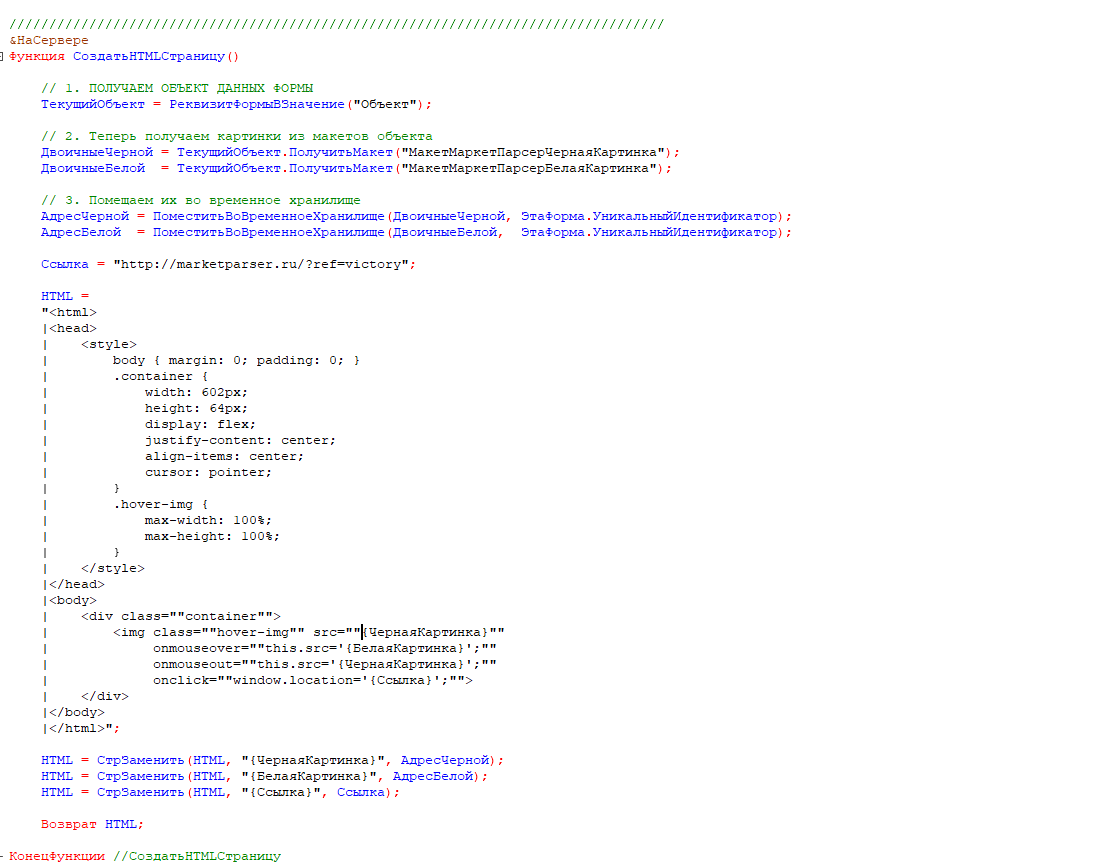
Task: Click the closing </head> tag
Action: (77, 584)
